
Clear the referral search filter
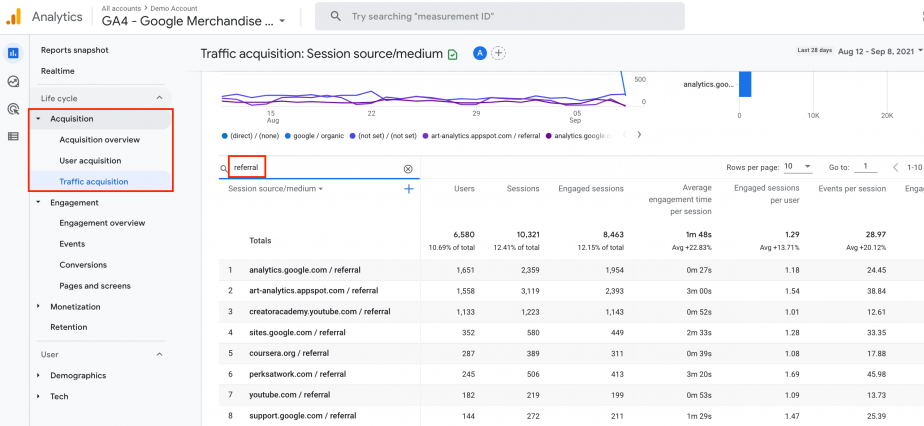(408, 169)
